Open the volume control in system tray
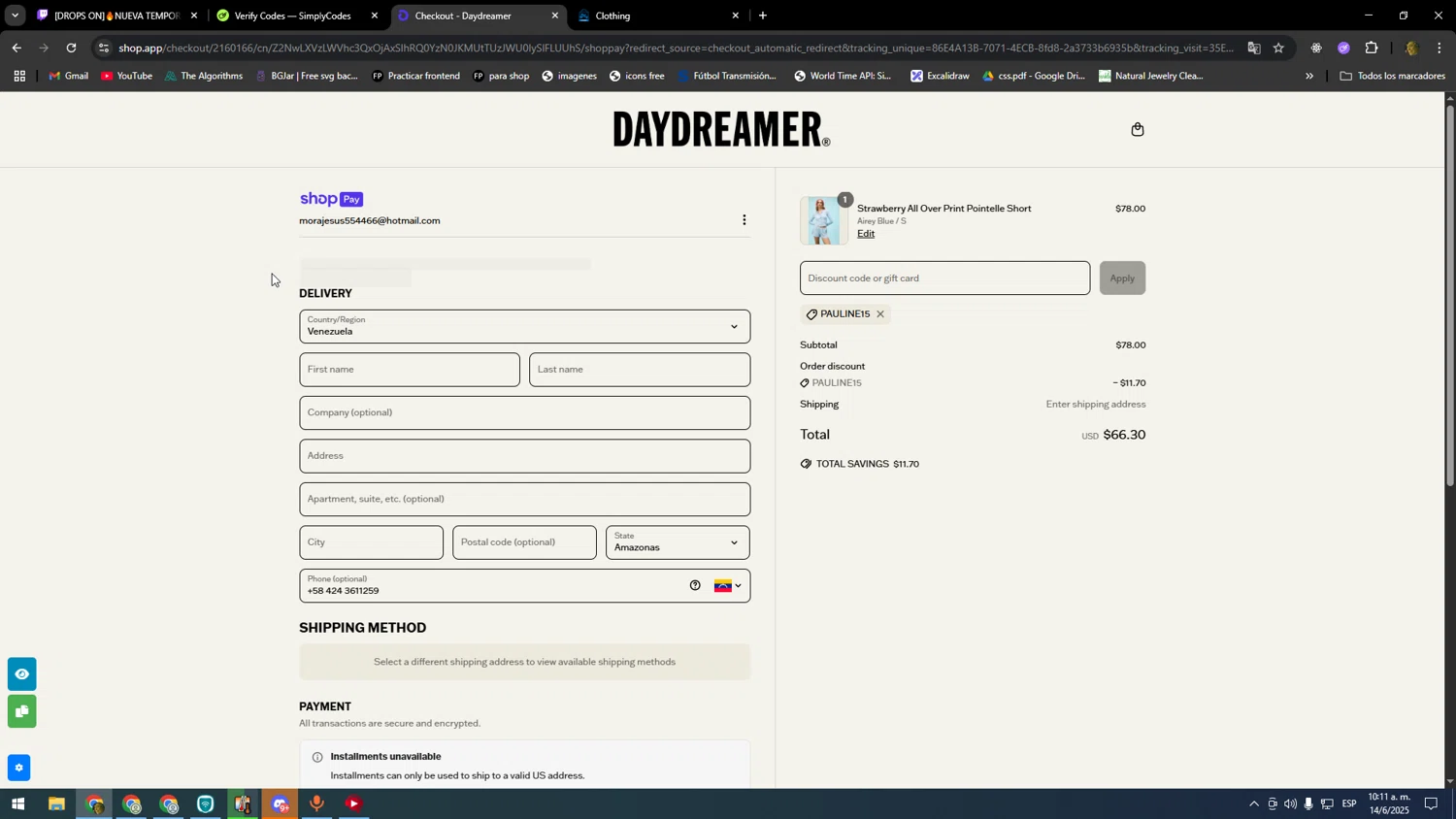1456x819 pixels. 1290,803
